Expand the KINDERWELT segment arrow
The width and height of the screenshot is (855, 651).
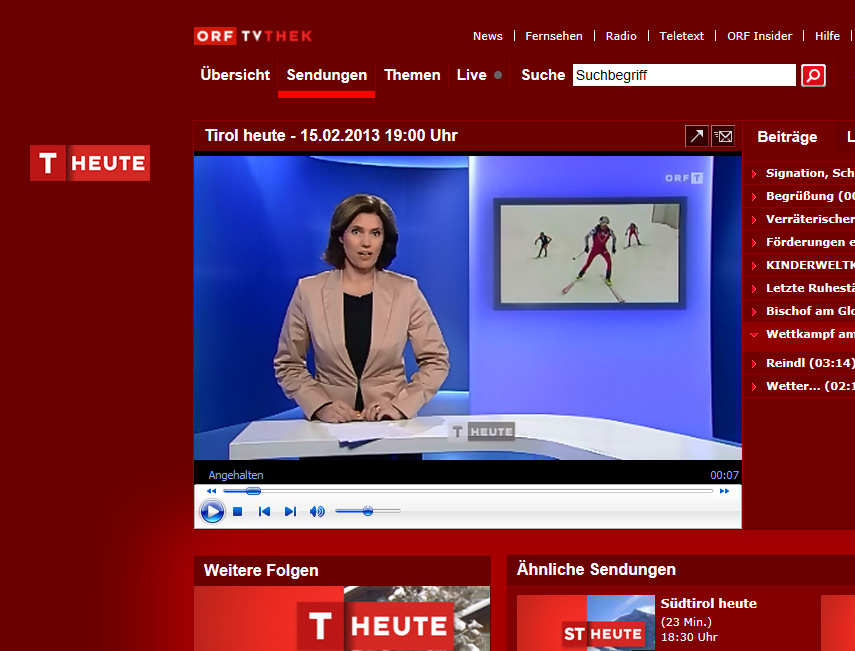[x=754, y=266]
